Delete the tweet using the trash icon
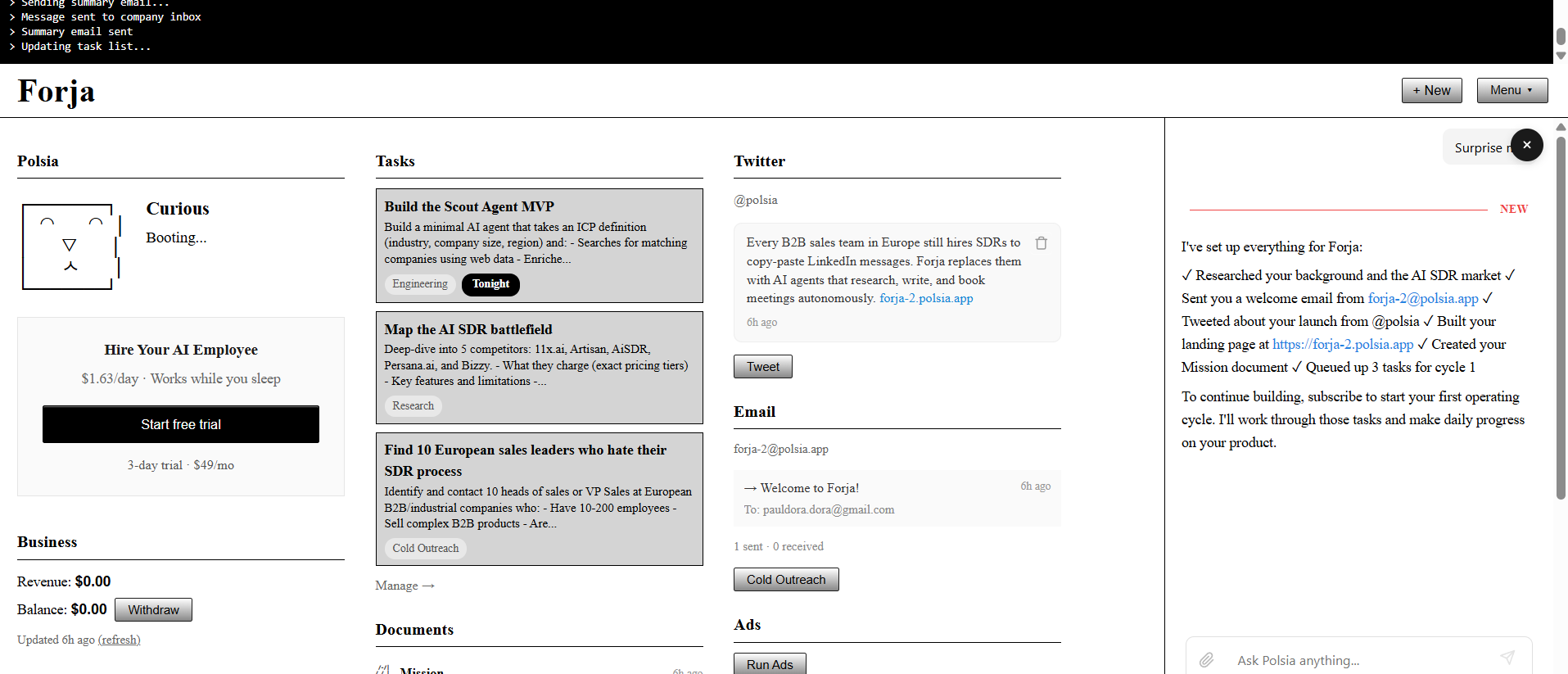This screenshot has width=1568, height=674. 1041,243
